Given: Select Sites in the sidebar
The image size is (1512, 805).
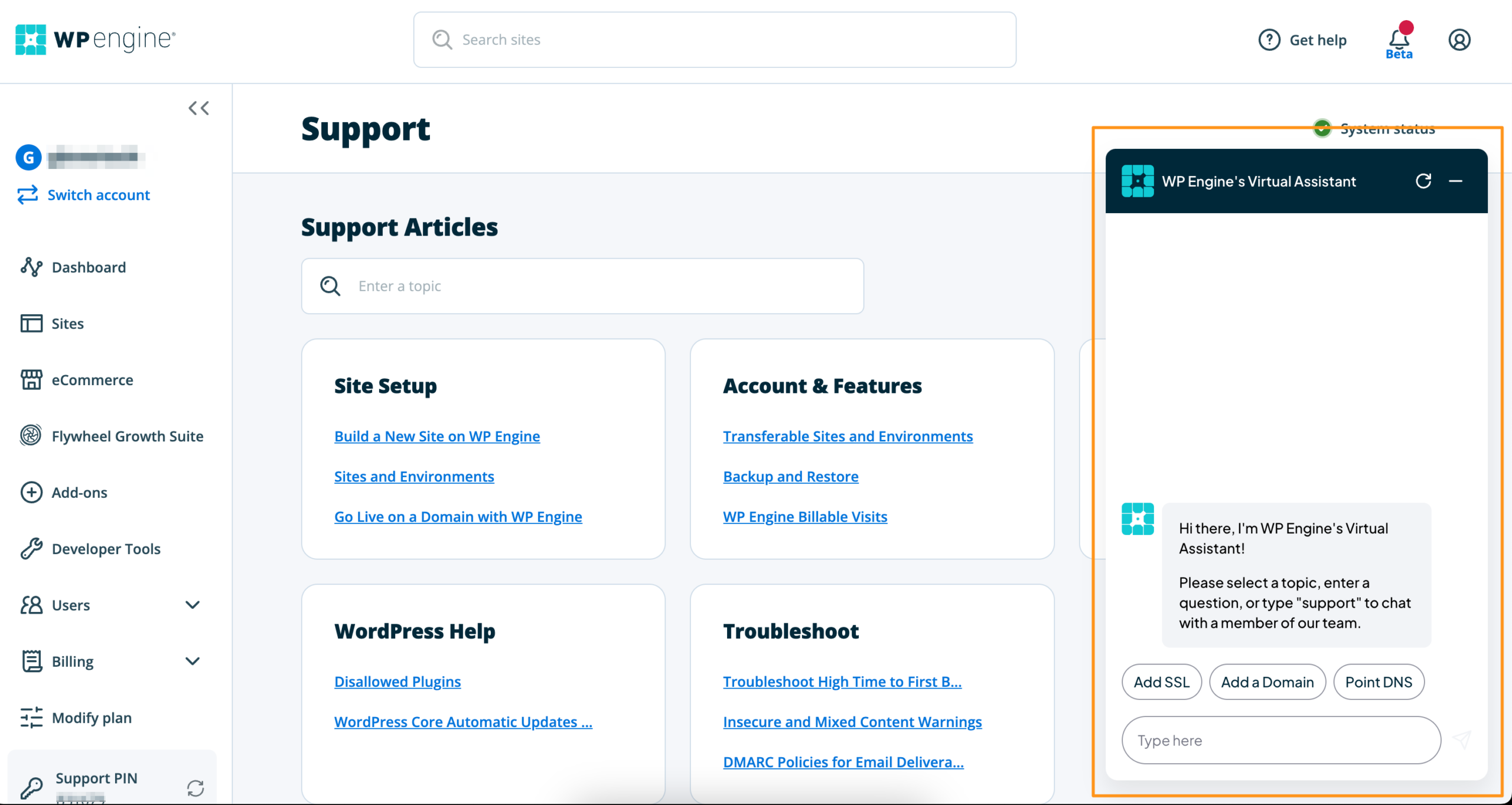Looking at the screenshot, I should (68, 323).
